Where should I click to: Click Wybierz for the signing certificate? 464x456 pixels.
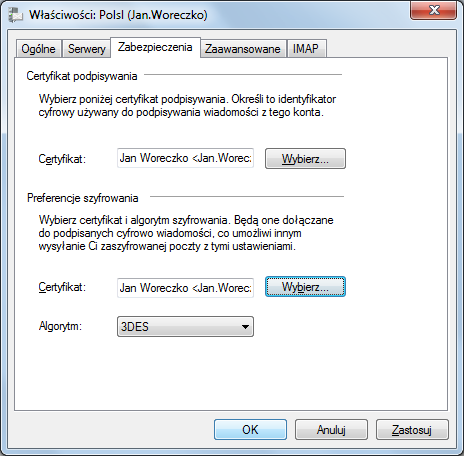coord(305,159)
